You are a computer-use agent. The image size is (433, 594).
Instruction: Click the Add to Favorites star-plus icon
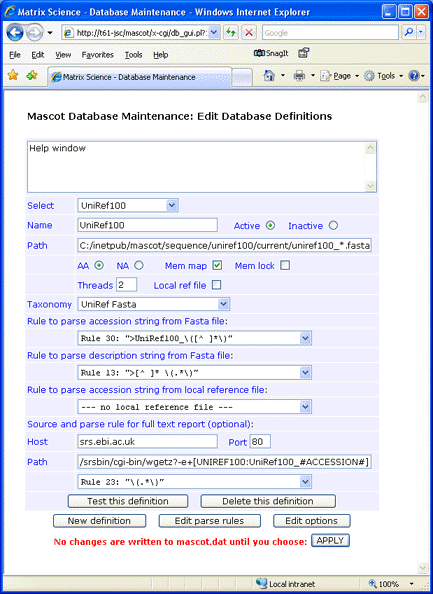[32, 75]
